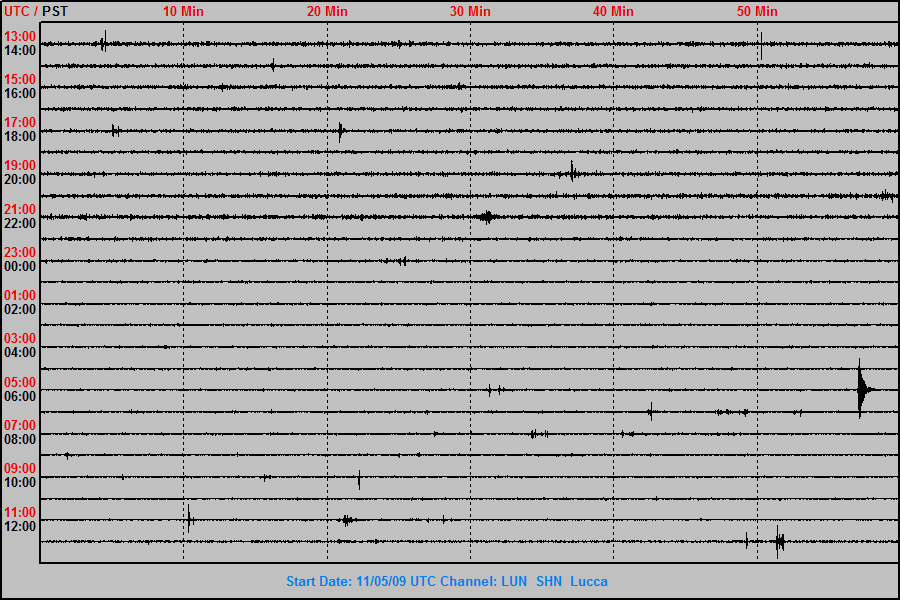Click the "10 Min" time axis label
Image resolution: width=900 pixels, height=600 pixels.
point(183,11)
